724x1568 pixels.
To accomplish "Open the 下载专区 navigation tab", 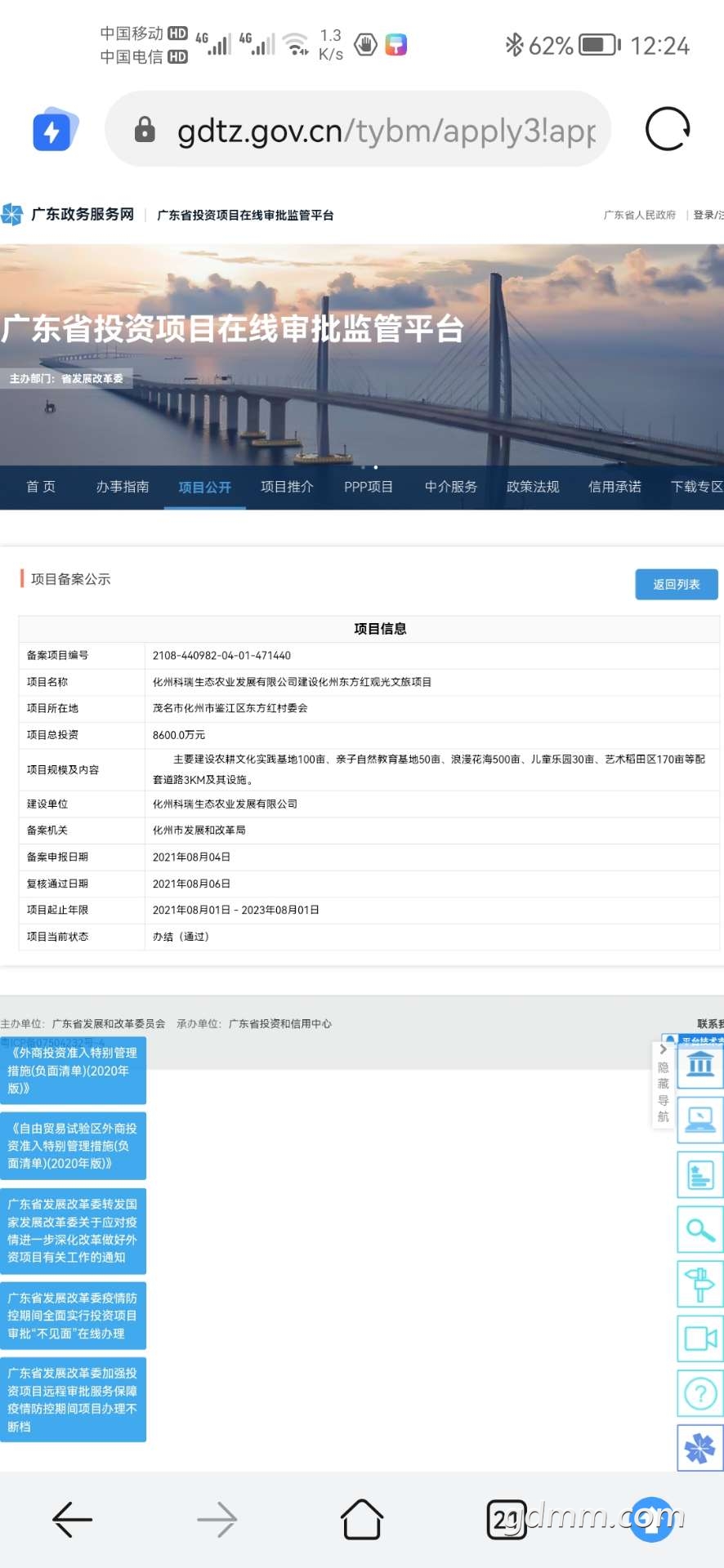I will pos(697,487).
